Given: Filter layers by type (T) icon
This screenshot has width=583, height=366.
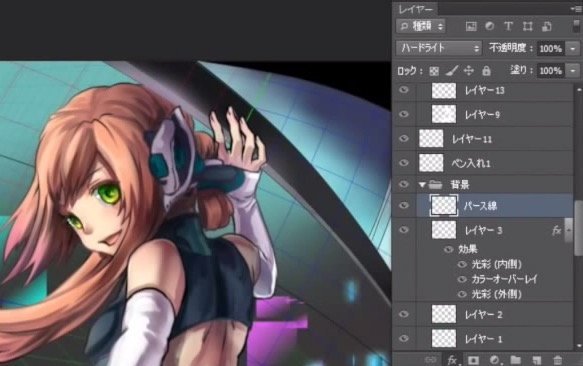Looking at the screenshot, I should point(508,26).
